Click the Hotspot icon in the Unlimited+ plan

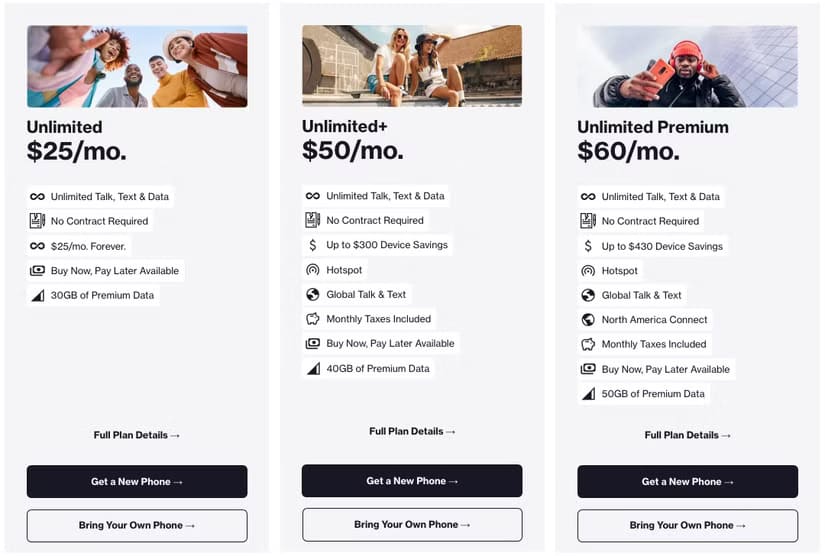313,270
